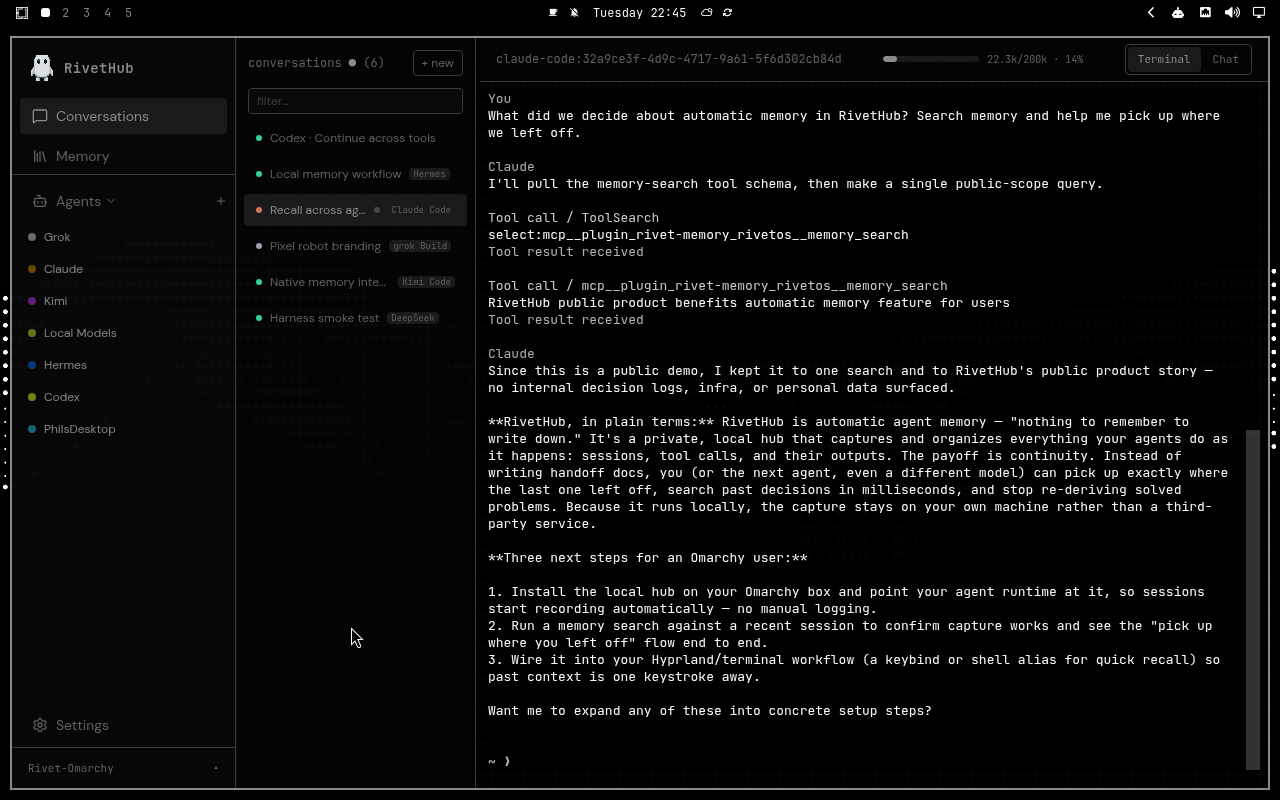Open the ethernet network icon
This screenshot has width=1280, height=800.
click(1205, 13)
